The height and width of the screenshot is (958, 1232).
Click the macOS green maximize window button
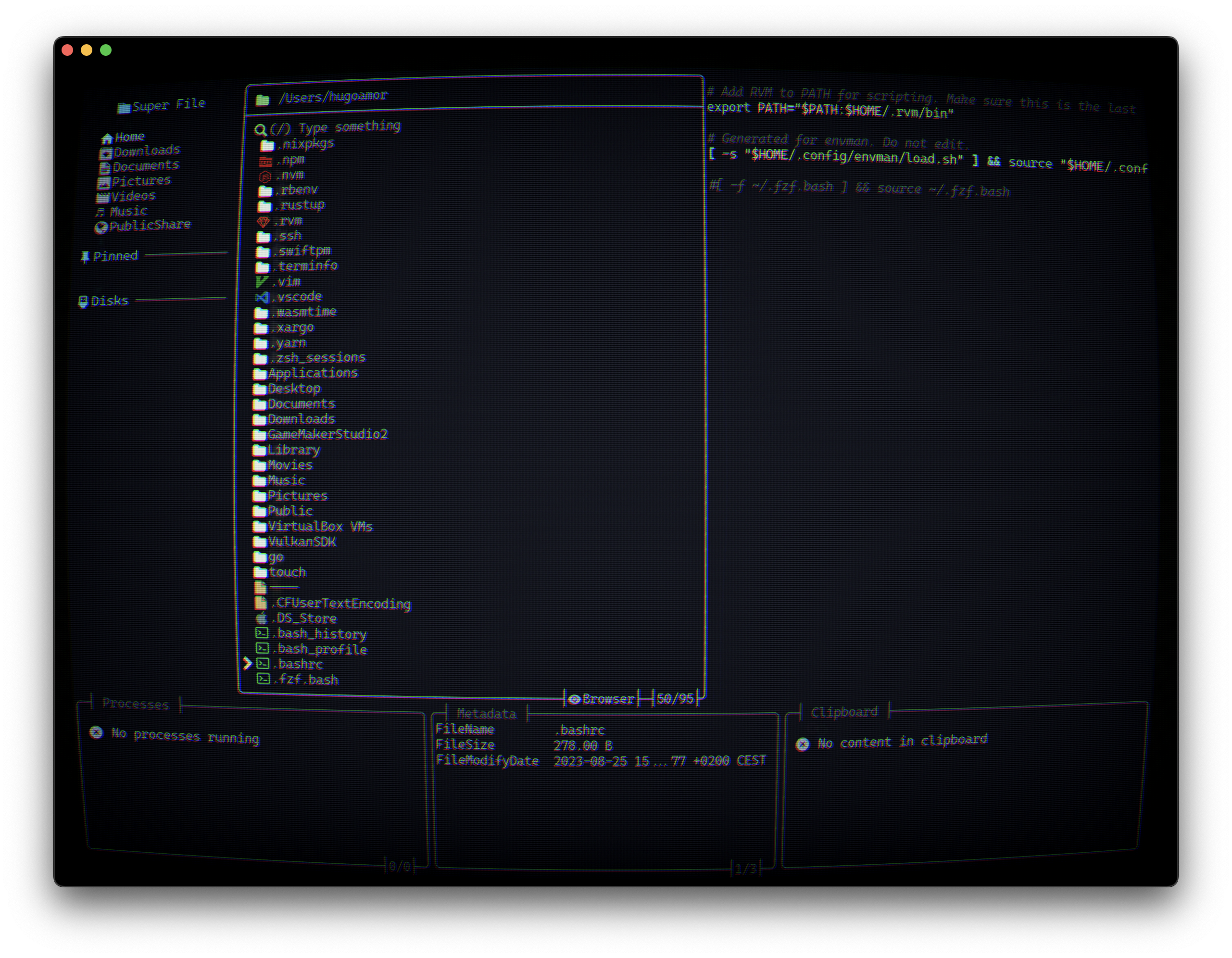(x=105, y=50)
